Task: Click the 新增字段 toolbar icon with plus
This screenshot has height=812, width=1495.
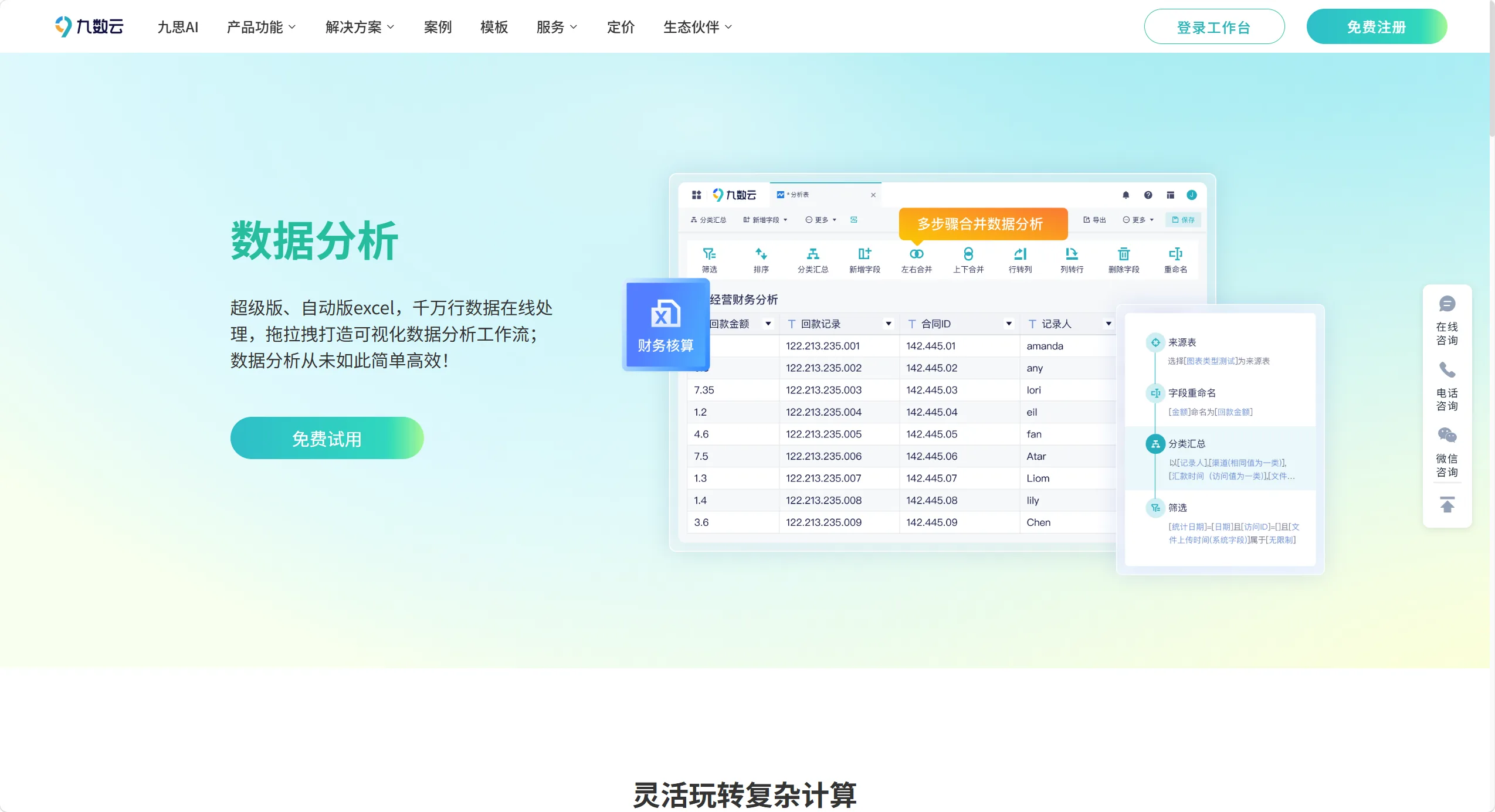Action: click(x=865, y=254)
